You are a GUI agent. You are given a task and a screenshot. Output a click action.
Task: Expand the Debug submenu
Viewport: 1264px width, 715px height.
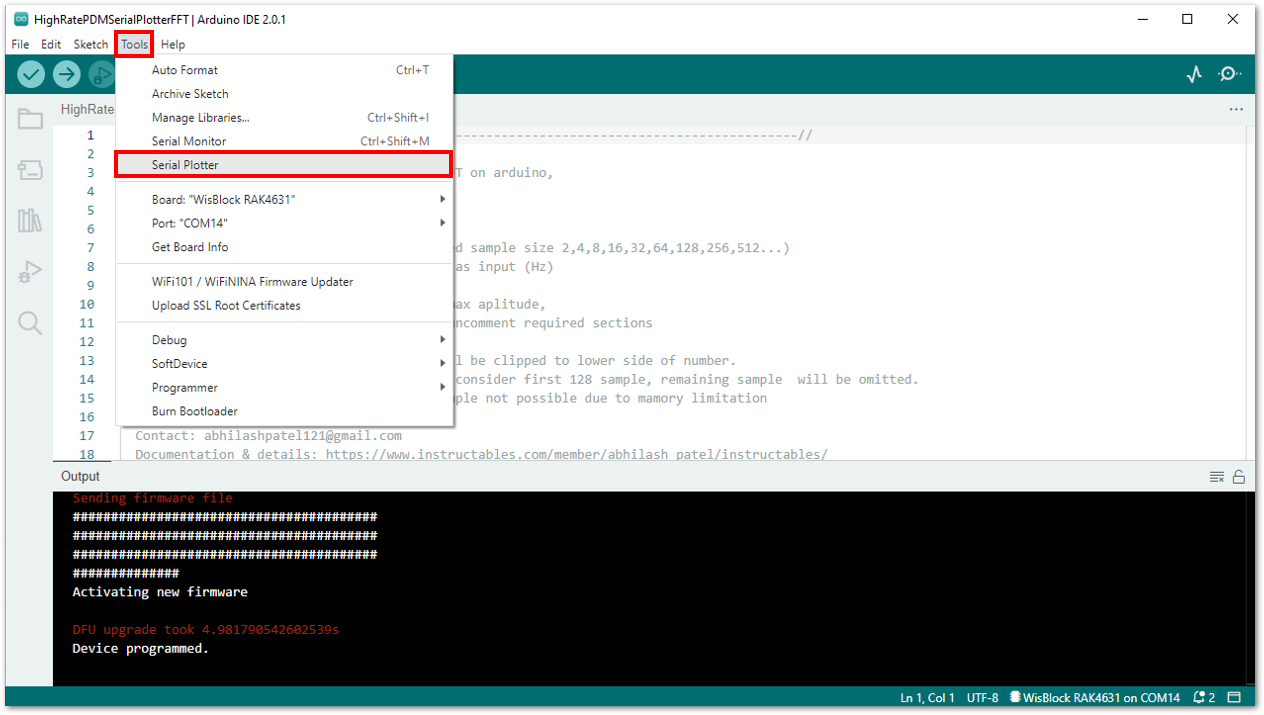pos(285,340)
